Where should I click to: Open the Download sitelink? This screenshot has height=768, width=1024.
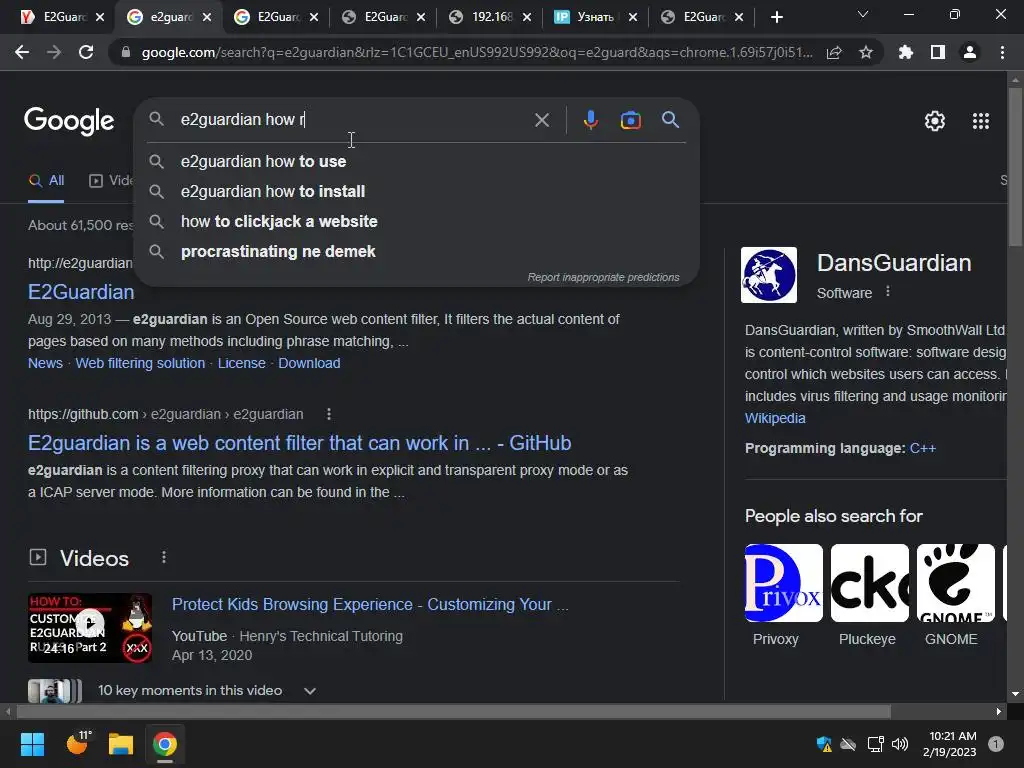tap(310, 363)
